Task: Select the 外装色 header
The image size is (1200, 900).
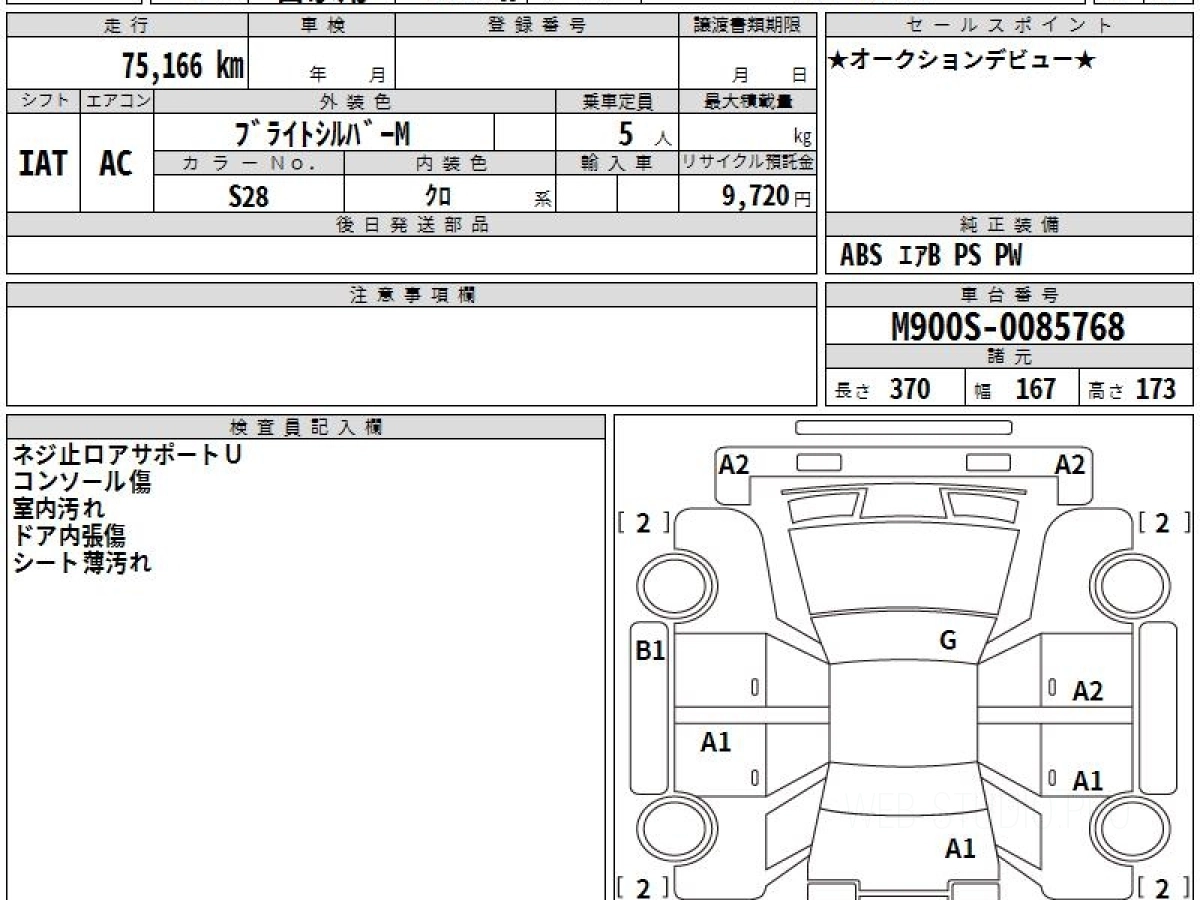Action: coord(355,101)
